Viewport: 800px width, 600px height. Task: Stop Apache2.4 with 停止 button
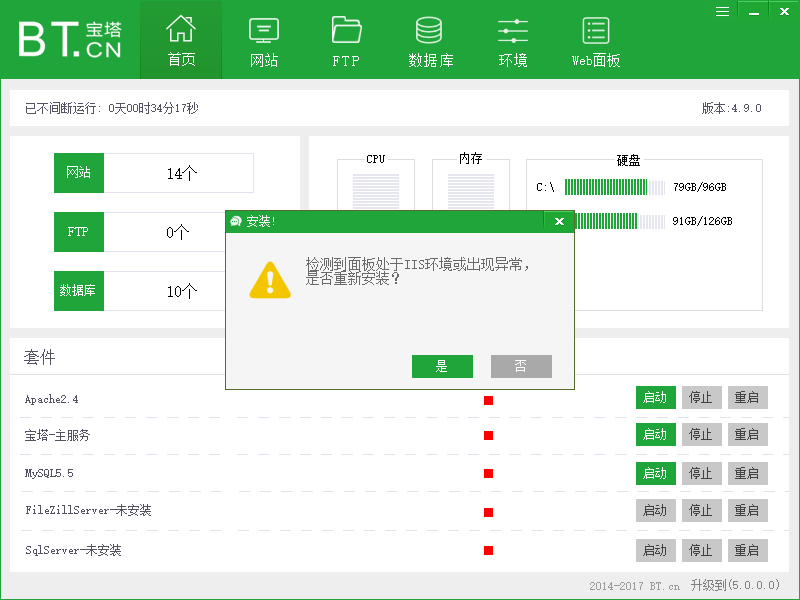click(702, 397)
